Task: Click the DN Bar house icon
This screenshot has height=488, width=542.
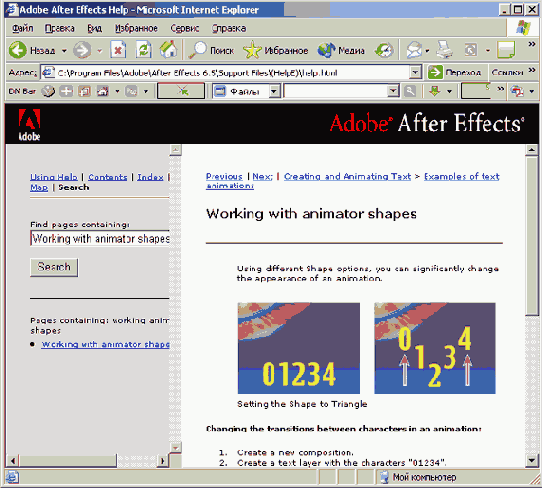Action: [x=103, y=91]
